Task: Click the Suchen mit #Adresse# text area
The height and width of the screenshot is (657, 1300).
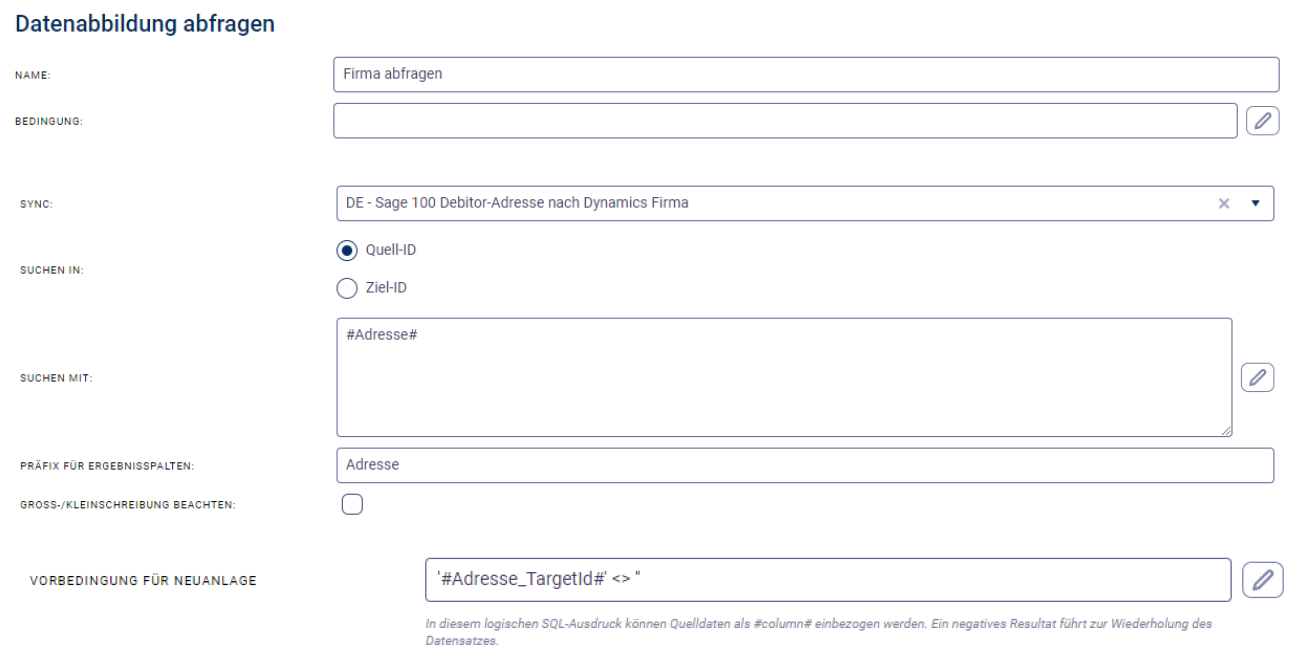Action: point(783,378)
